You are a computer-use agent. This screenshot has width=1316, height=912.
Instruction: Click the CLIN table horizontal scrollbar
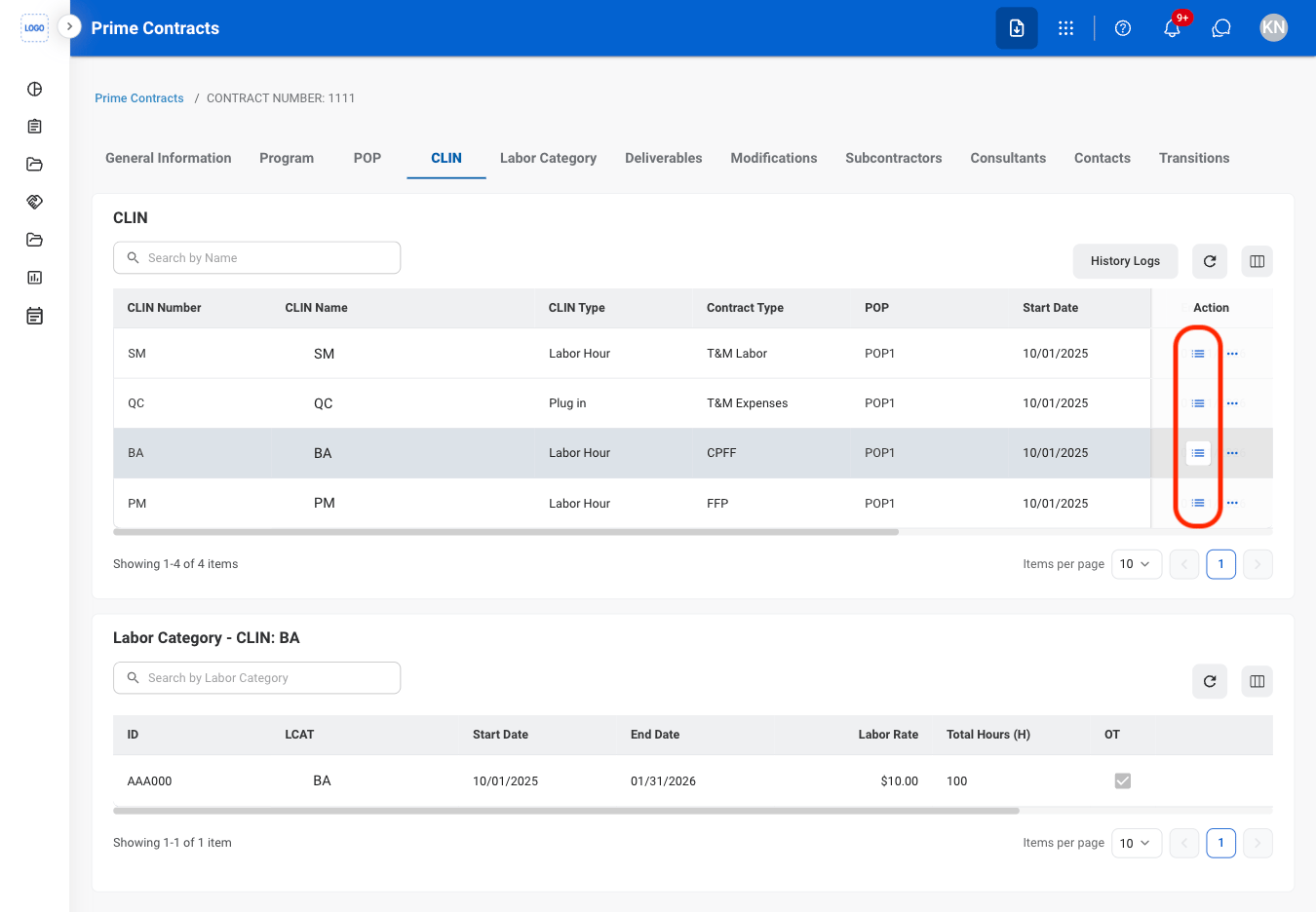pos(506,532)
